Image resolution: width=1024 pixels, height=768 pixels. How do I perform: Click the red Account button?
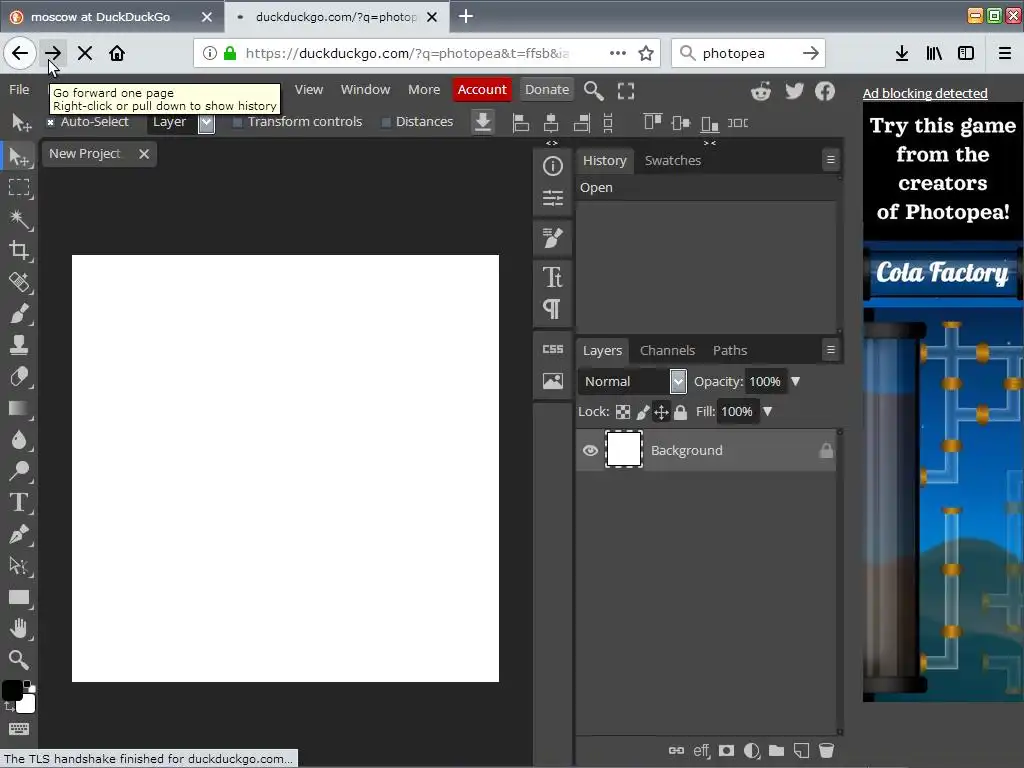point(482,89)
